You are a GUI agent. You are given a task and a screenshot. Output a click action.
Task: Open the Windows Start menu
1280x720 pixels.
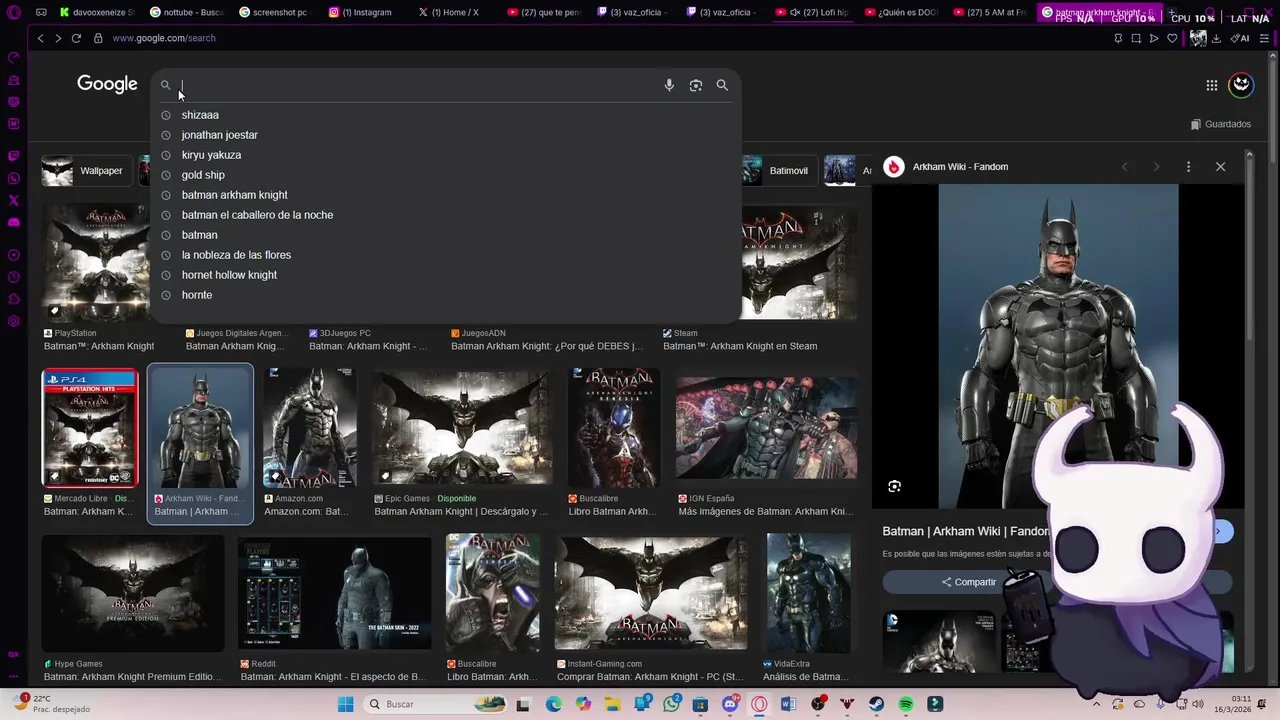[346, 704]
